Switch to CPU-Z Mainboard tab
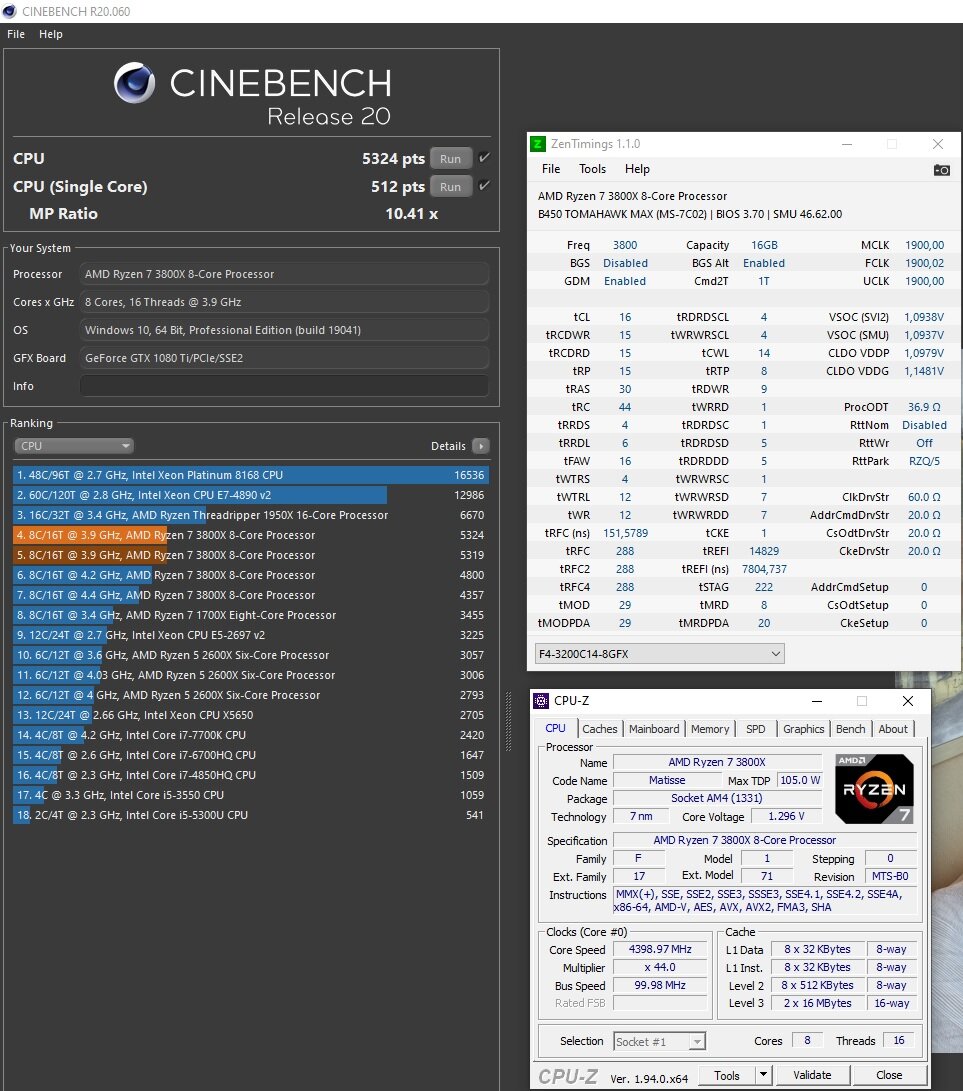 (654, 729)
